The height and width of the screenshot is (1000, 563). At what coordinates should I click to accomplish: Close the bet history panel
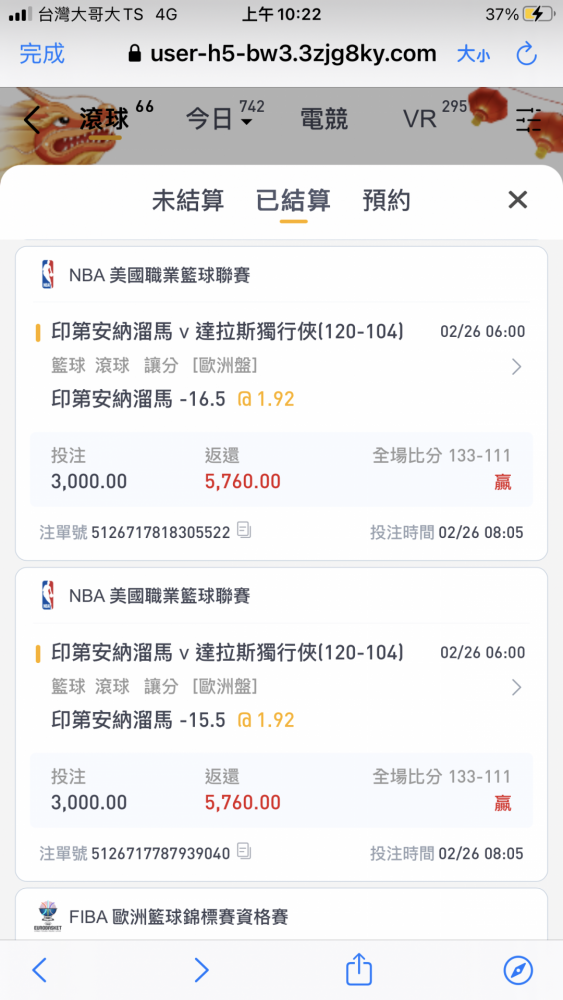click(518, 200)
